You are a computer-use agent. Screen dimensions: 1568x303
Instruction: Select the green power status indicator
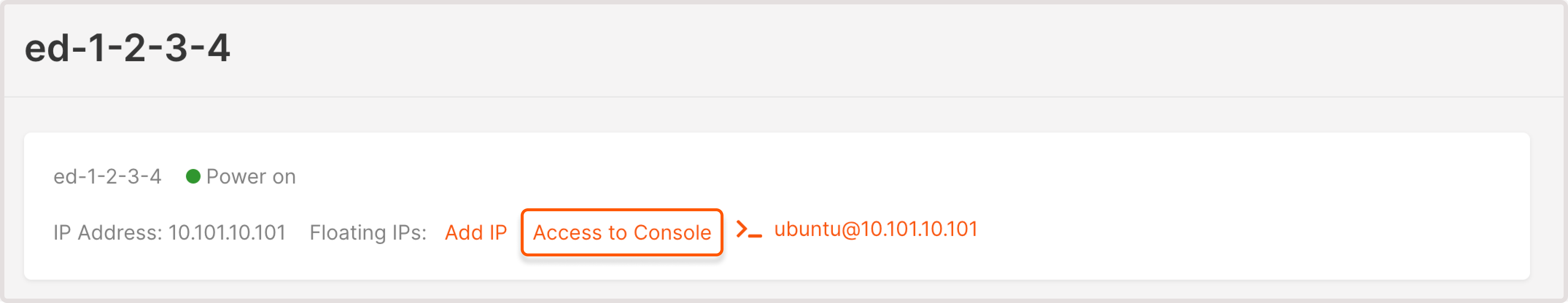[194, 176]
